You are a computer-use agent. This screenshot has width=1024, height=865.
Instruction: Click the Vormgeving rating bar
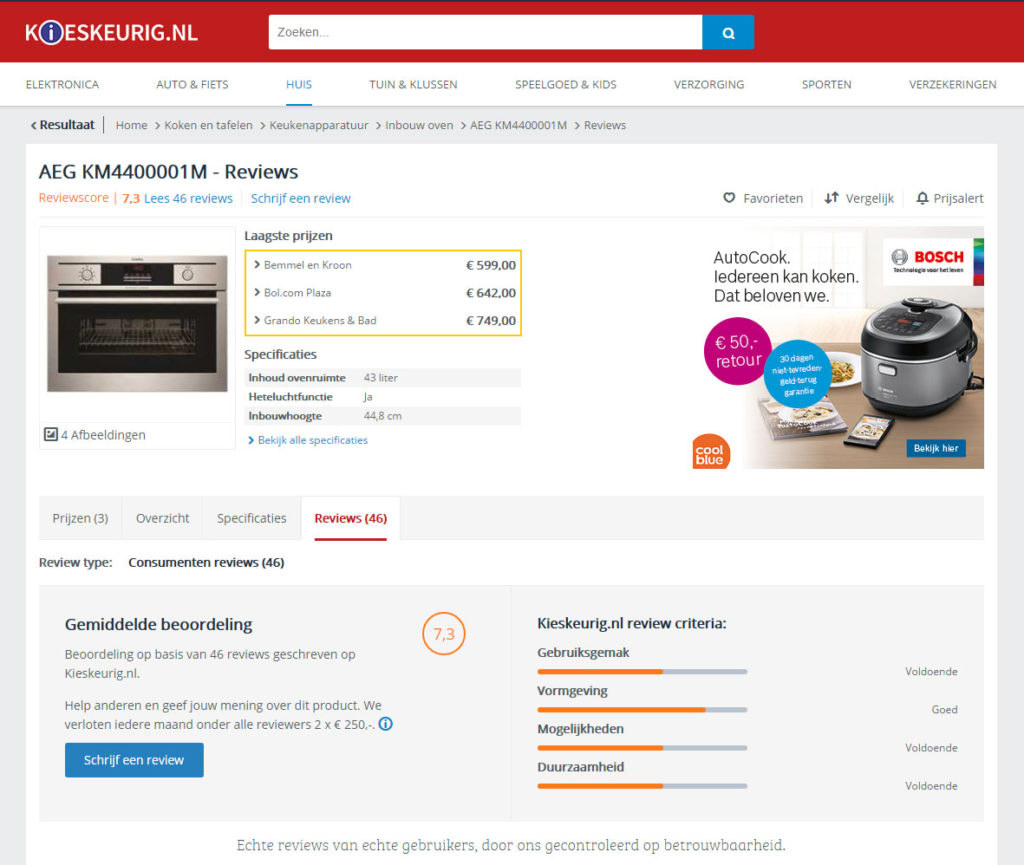pos(642,710)
